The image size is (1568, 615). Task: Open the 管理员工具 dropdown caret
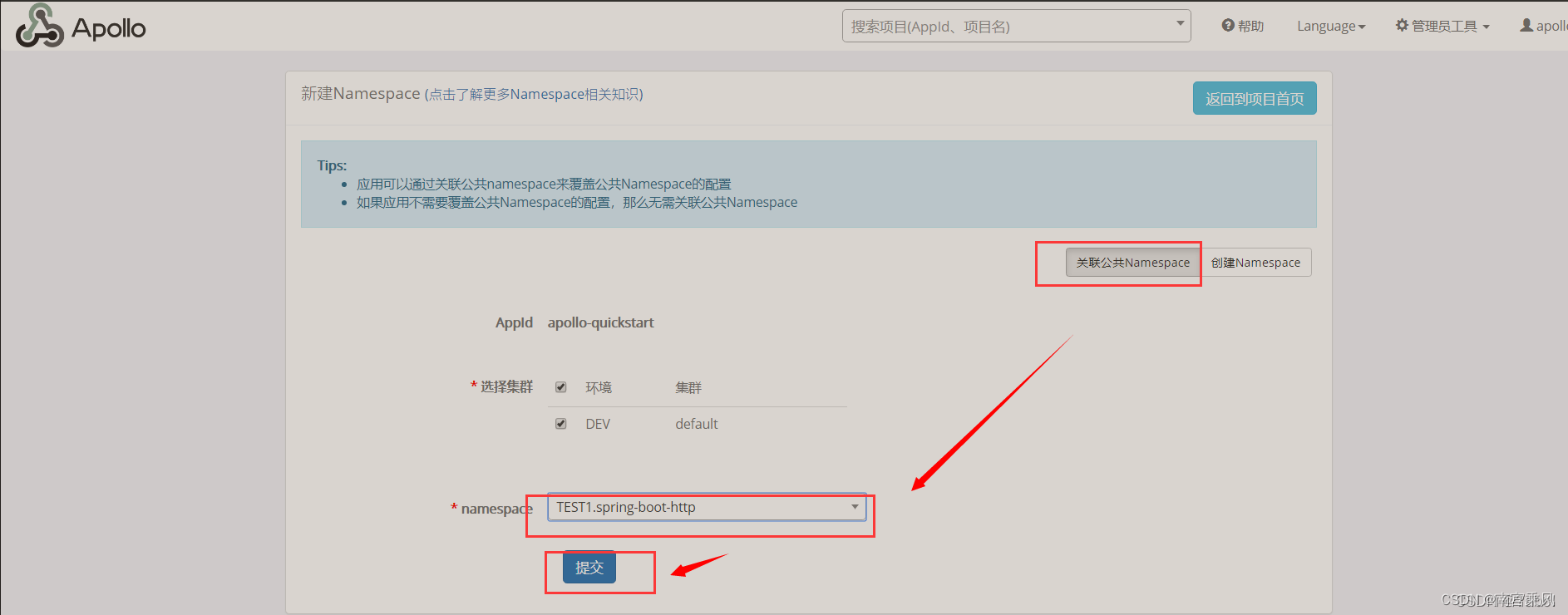pyautogui.click(x=1487, y=27)
